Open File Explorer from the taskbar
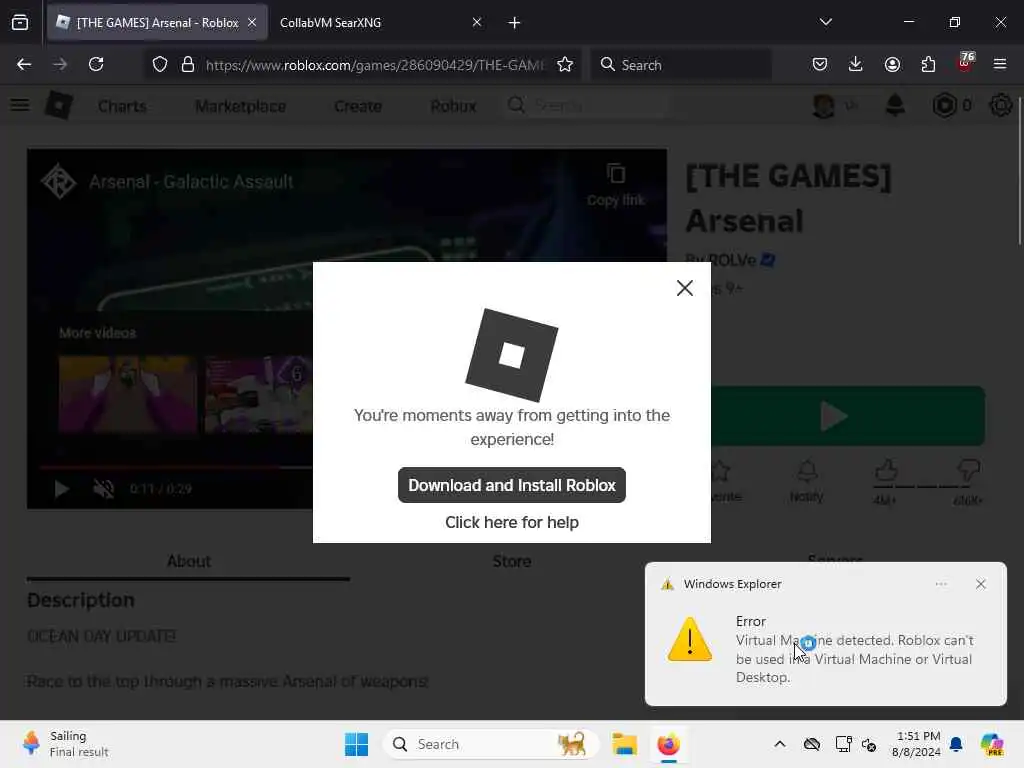 click(x=624, y=744)
